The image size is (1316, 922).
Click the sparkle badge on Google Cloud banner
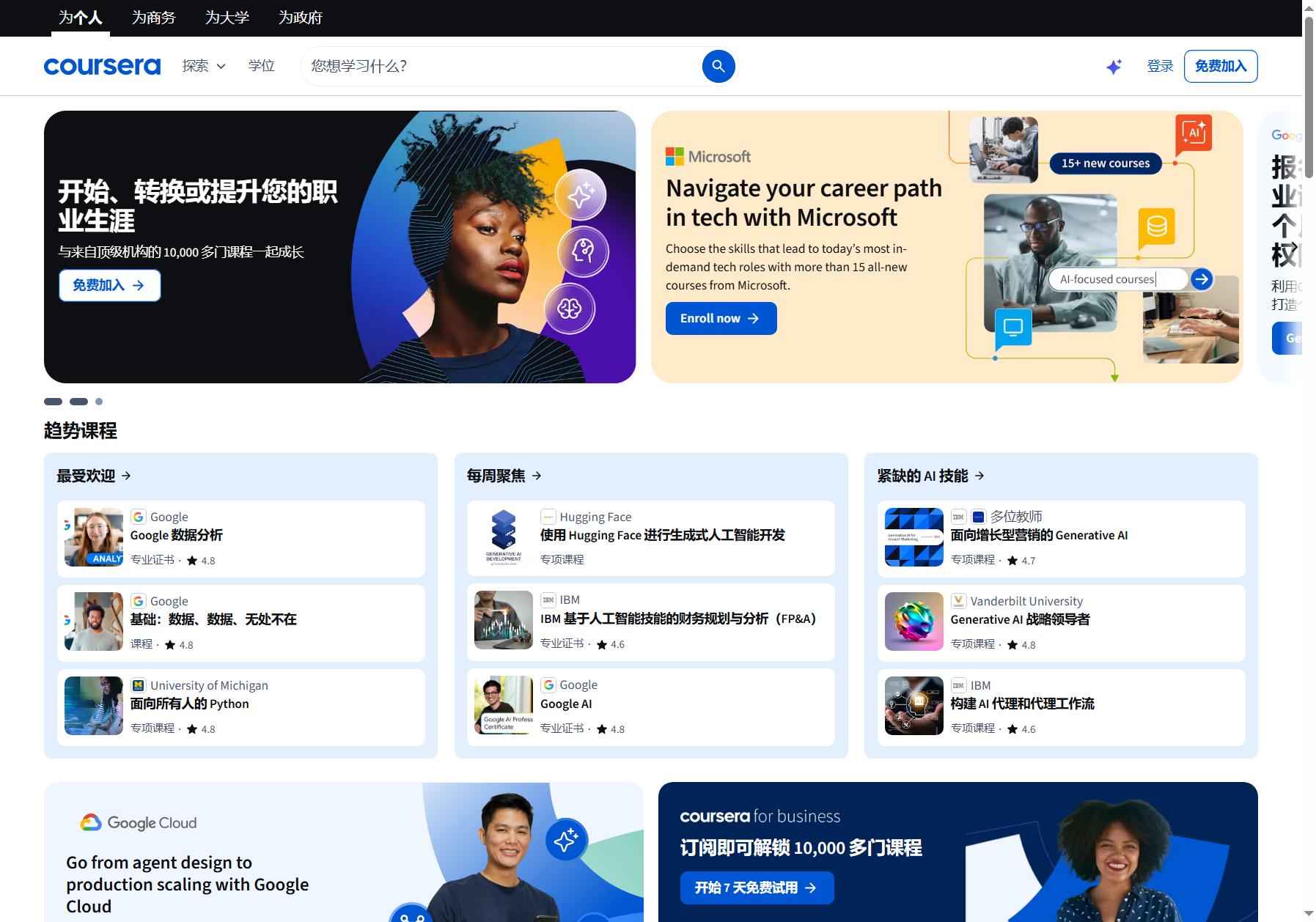[x=567, y=839]
